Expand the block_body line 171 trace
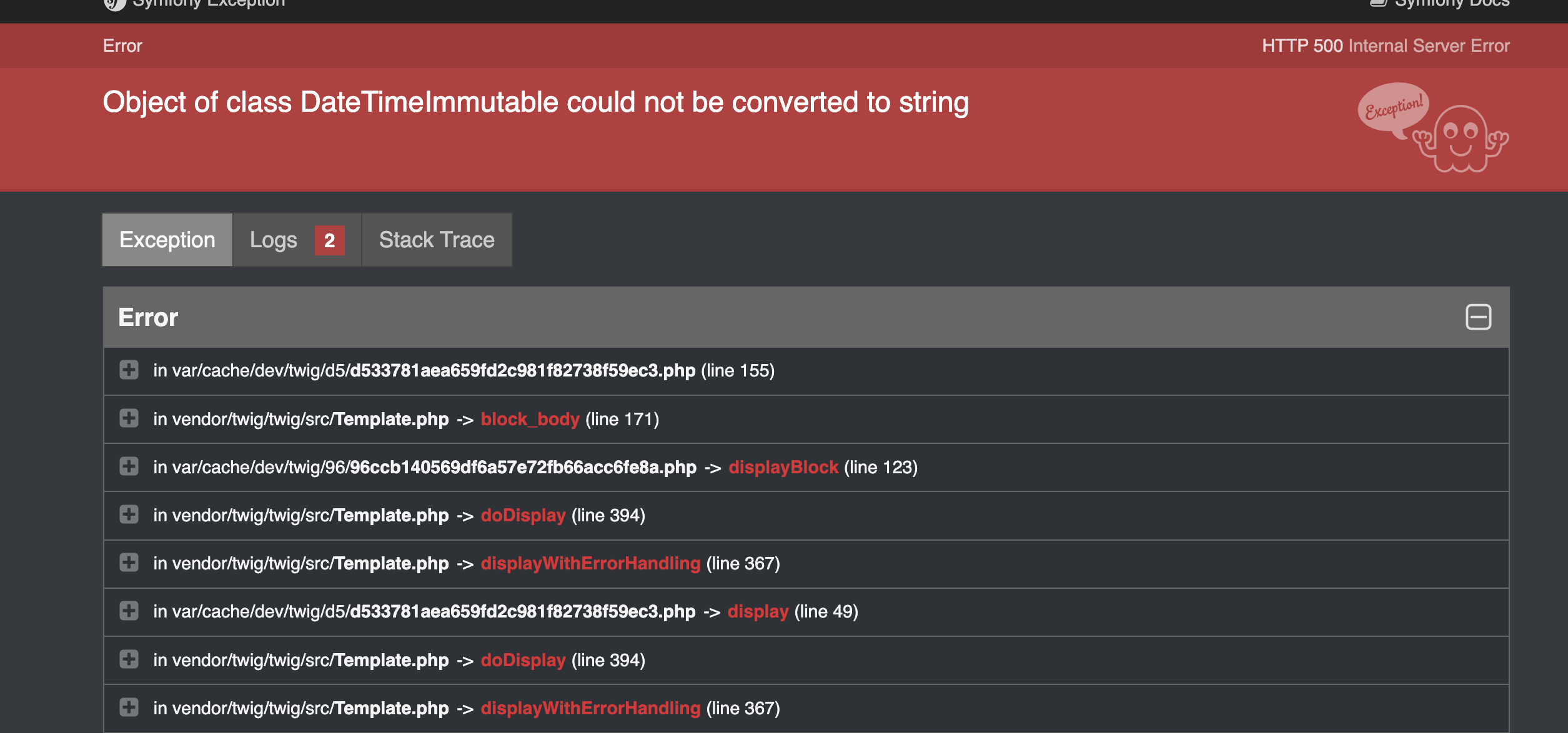Viewport: 1568px width, 733px height. [129, 418]
